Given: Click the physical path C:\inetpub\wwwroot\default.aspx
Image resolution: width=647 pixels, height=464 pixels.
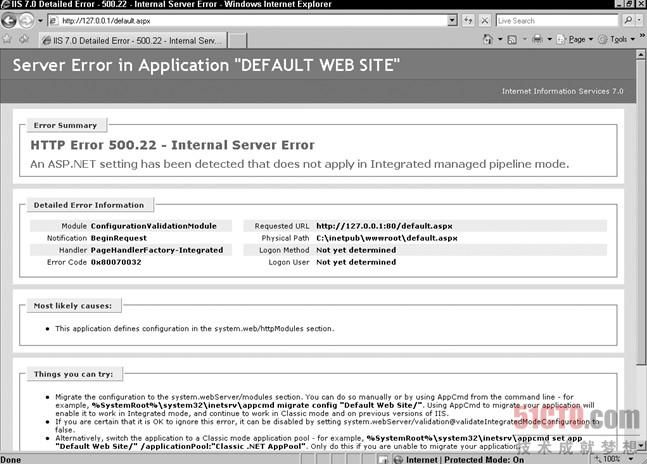Looking at the screenshot, I should coord(387,238).
